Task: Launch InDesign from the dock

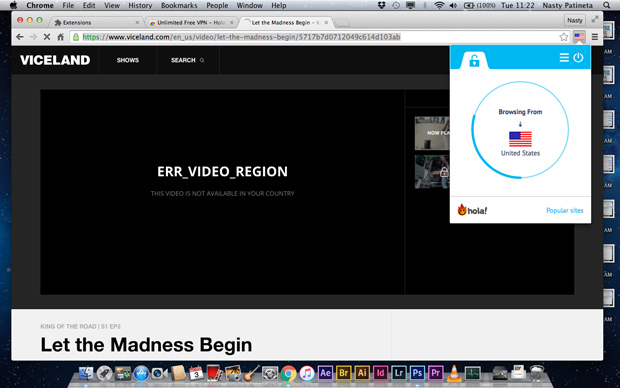Action: (380, 373)
